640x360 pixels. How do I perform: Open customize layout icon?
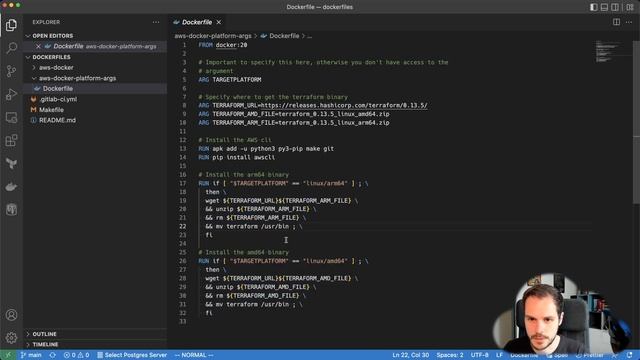[630, 7]
